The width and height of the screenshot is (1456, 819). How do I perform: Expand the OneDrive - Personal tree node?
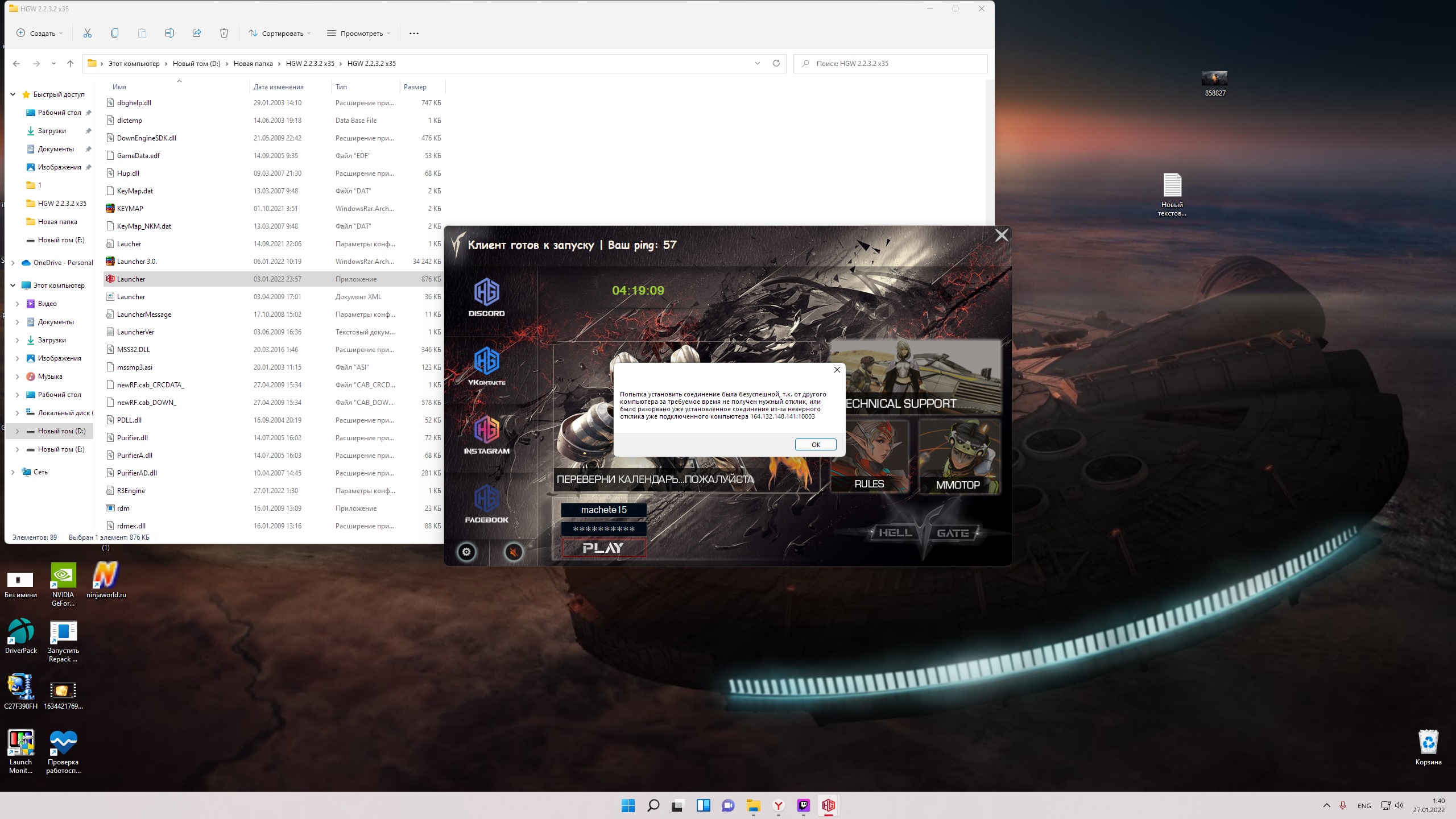point(13,263)
